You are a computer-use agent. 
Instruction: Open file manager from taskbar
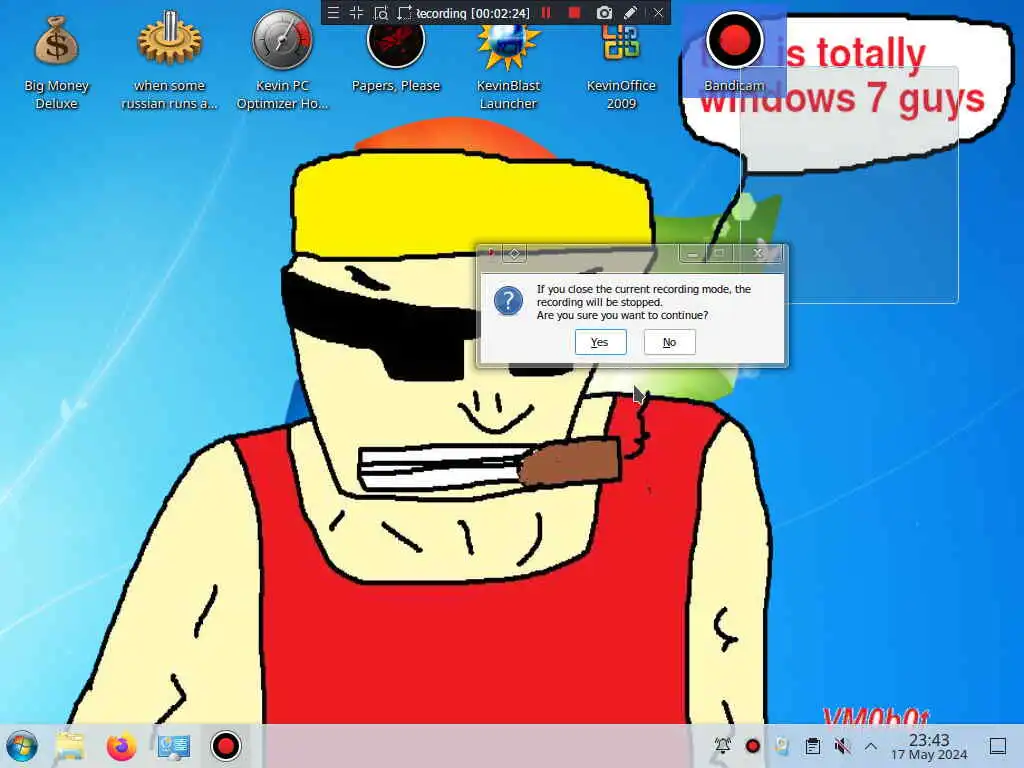[x=70, y=746]
